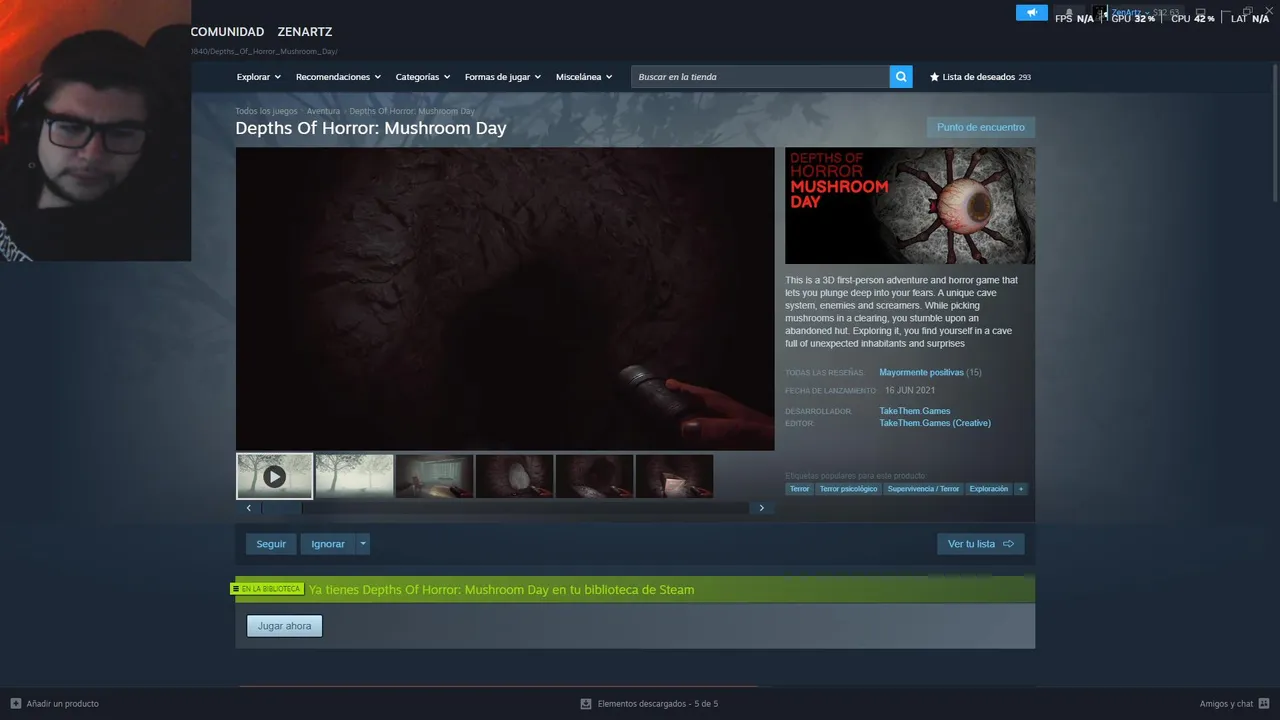Screen dimensions: 1280x720
Task: Open the Amigos y chat icon
Action: point(1265,704)
